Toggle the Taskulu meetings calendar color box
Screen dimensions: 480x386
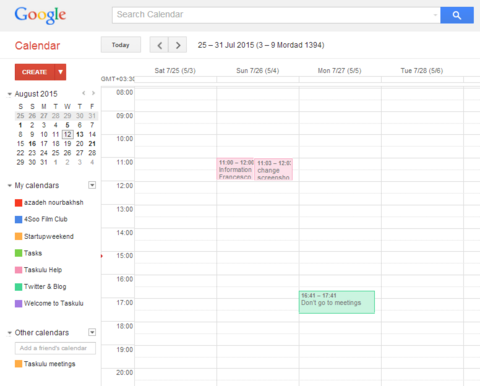18,364
